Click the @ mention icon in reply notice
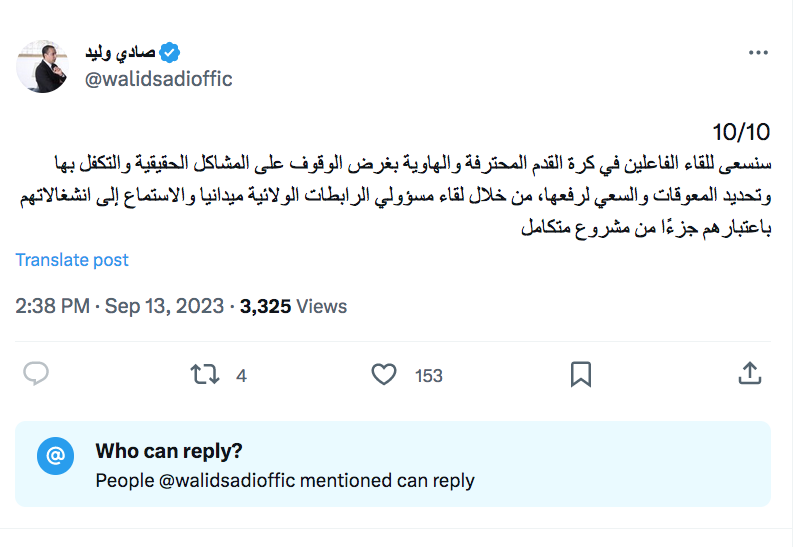806x547 pixels. pyautogui.click(x=56, y=456)
